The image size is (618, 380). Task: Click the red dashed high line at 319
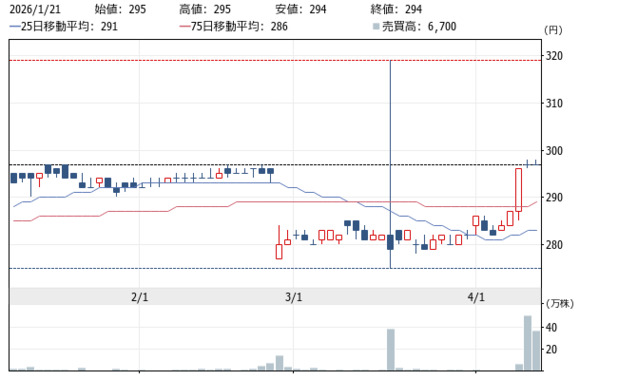[275, 60]
